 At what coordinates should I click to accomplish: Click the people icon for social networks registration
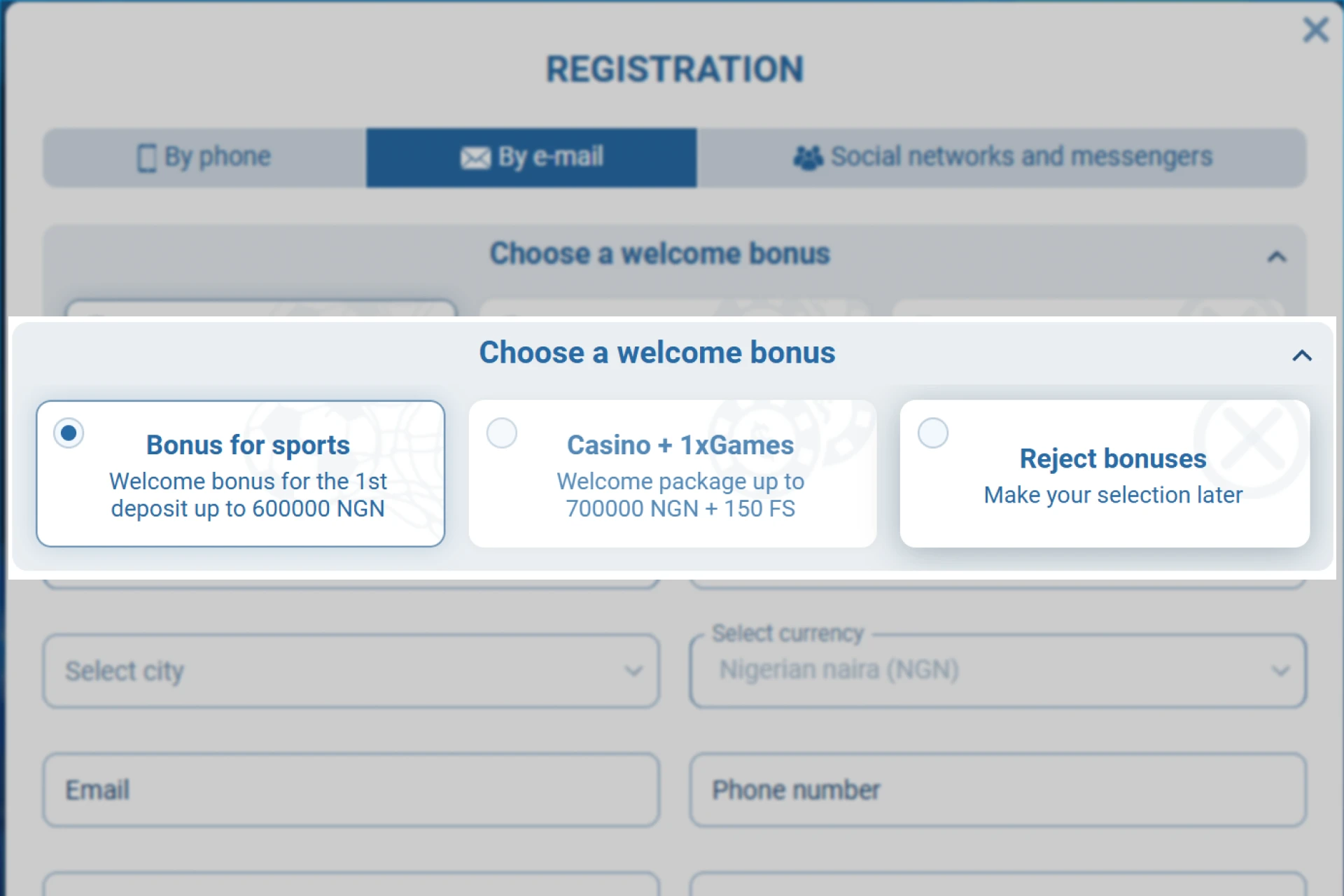pyautogui.click(x=808, y=157)
